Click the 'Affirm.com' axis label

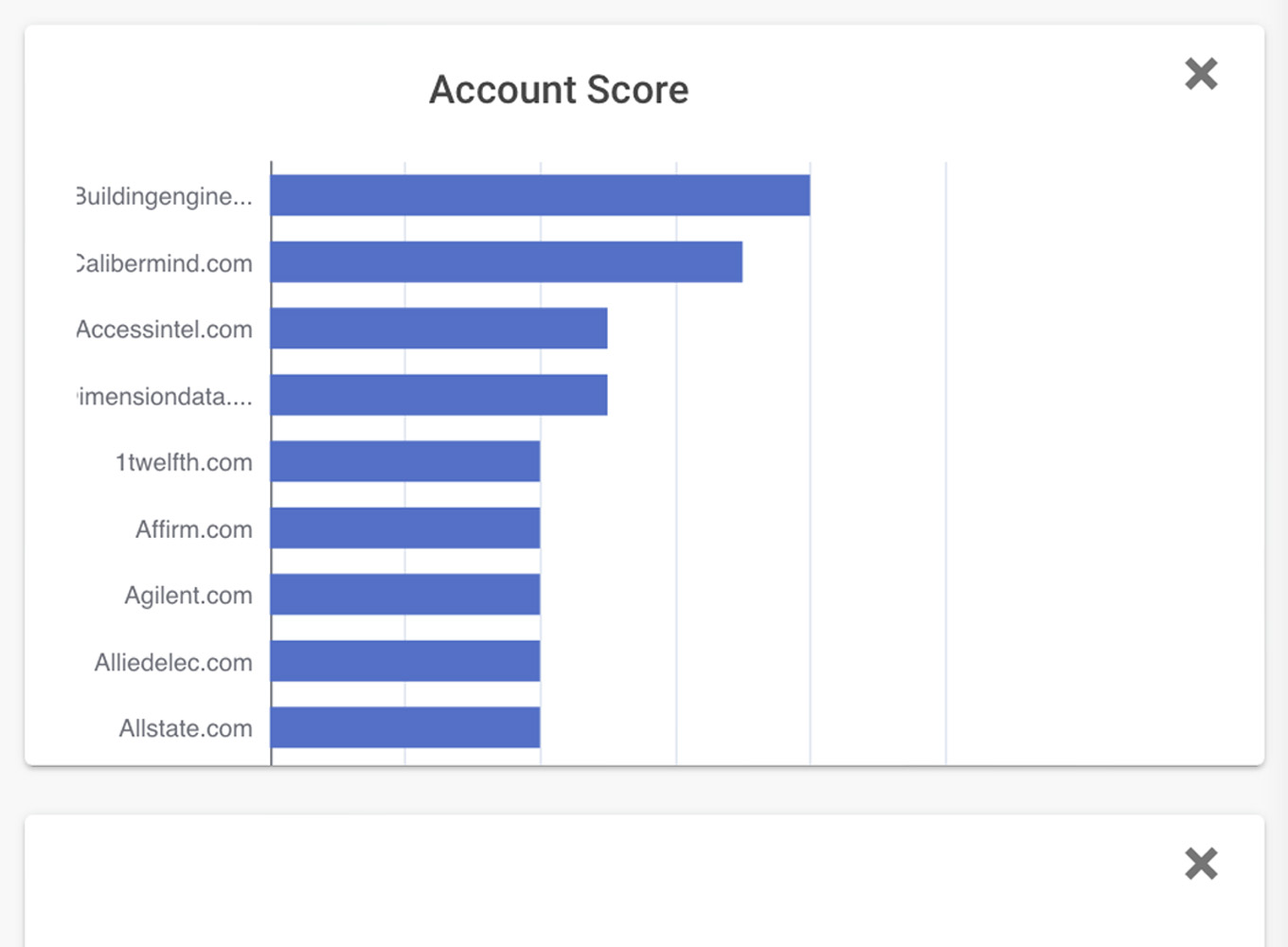[194, 528]
